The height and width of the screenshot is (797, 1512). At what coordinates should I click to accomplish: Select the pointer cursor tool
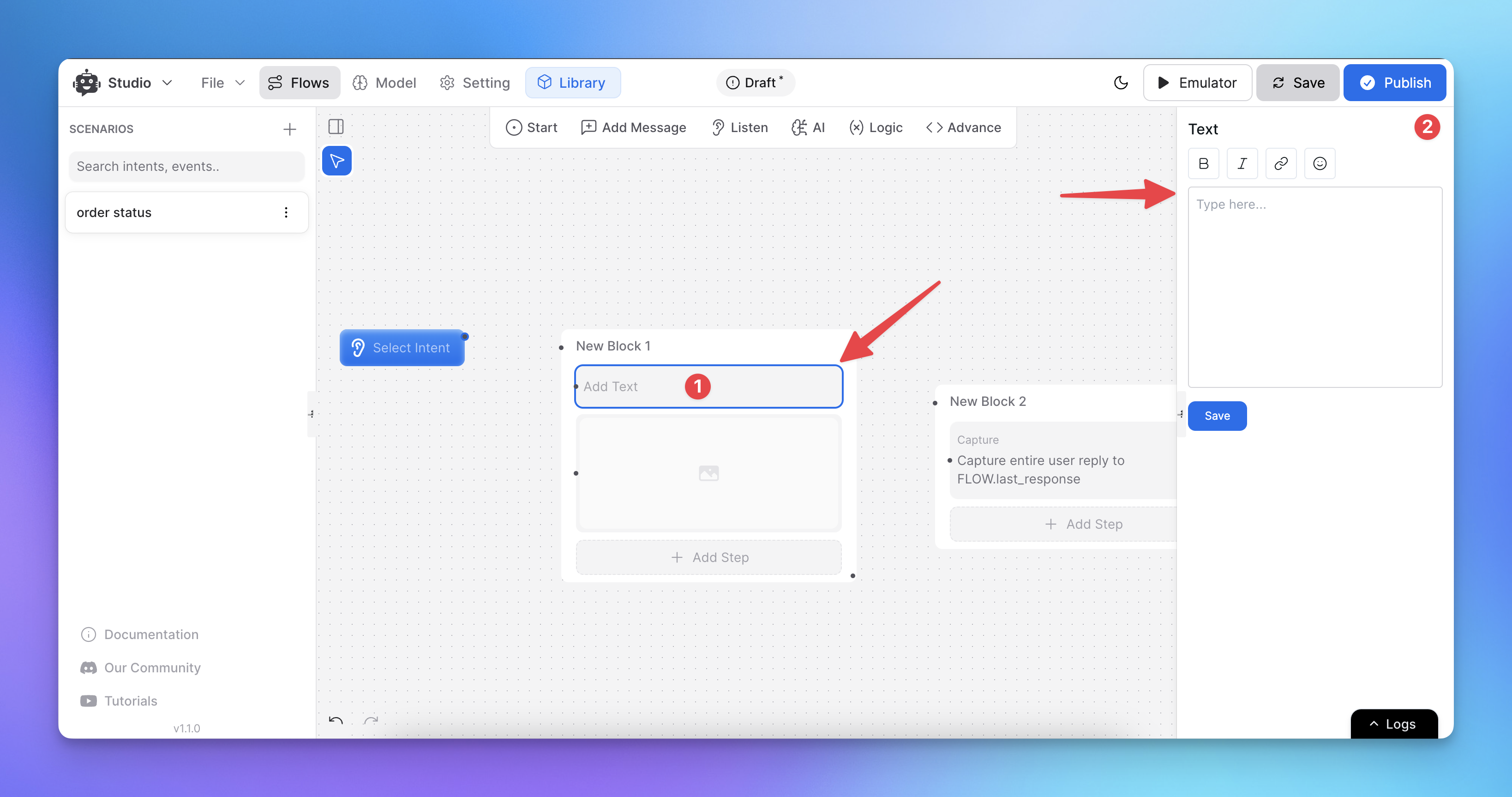(x=337, y=161)
